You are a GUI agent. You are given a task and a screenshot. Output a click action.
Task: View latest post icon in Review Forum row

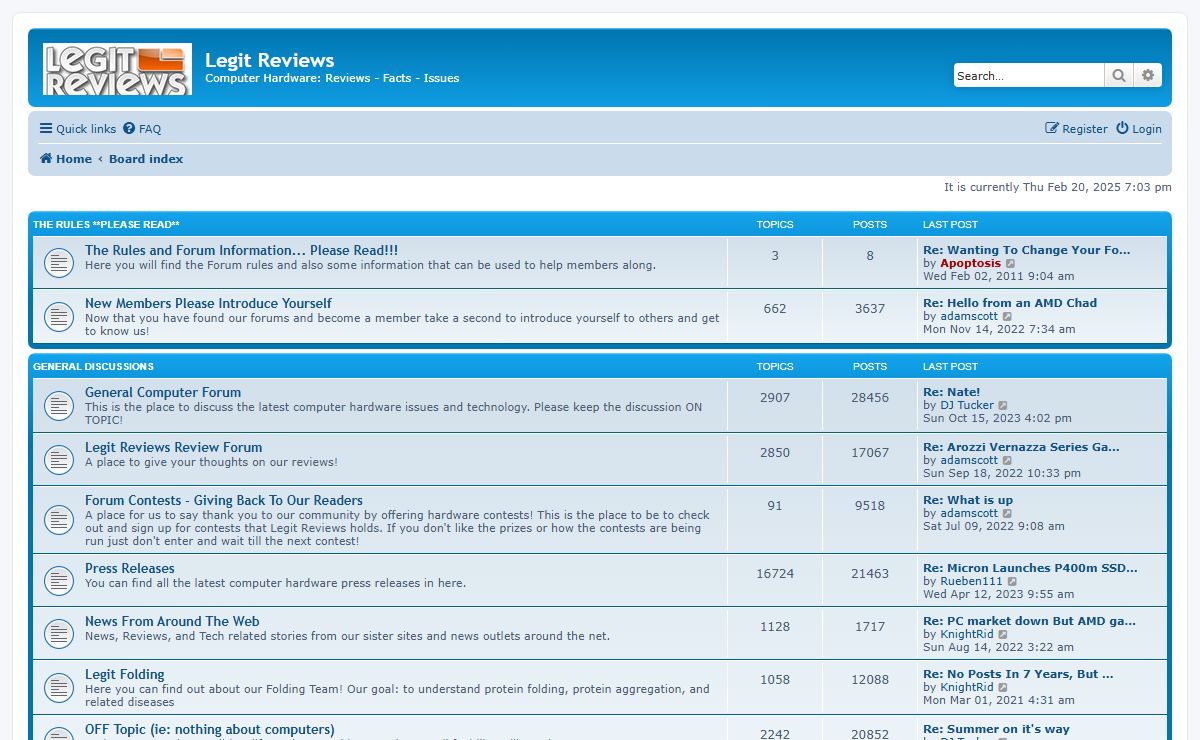[x=1007, y=461]
